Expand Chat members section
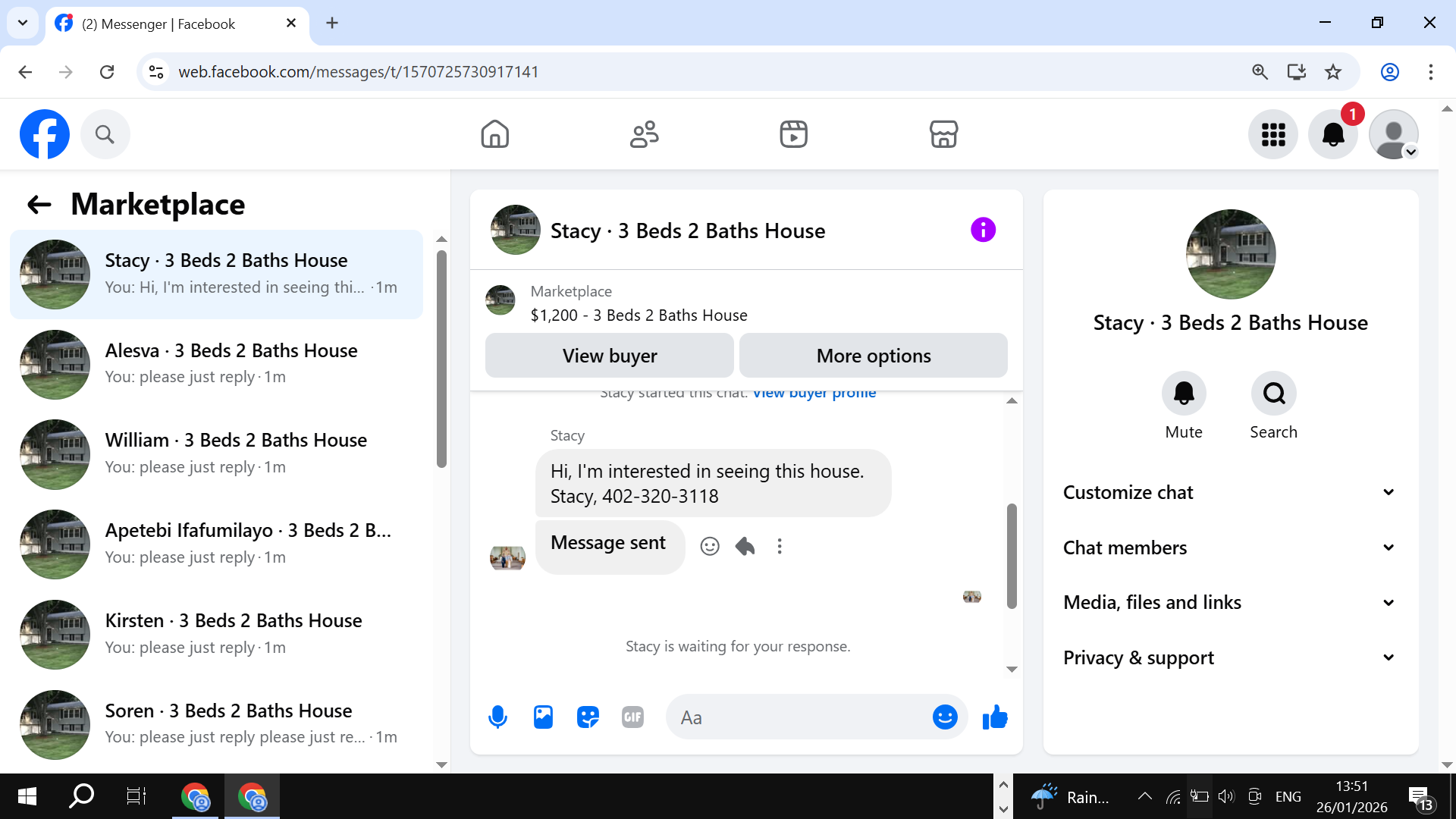The image size is (1456, 819). tap(1229, 548)
